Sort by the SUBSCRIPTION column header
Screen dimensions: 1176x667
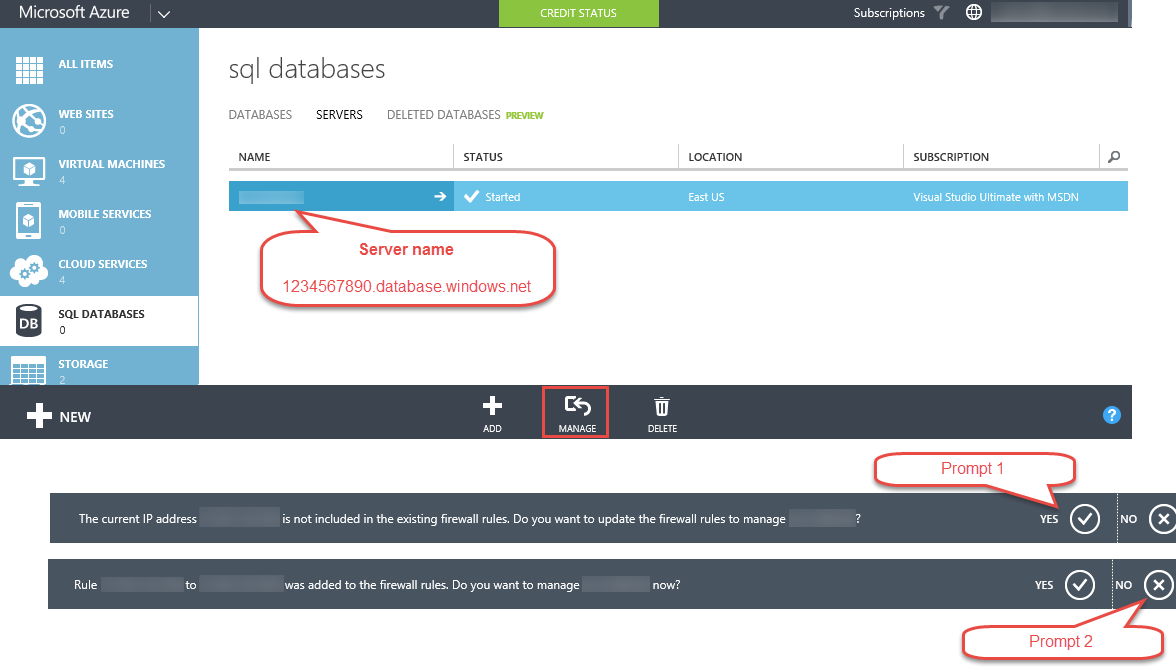[x=951, y=157]
